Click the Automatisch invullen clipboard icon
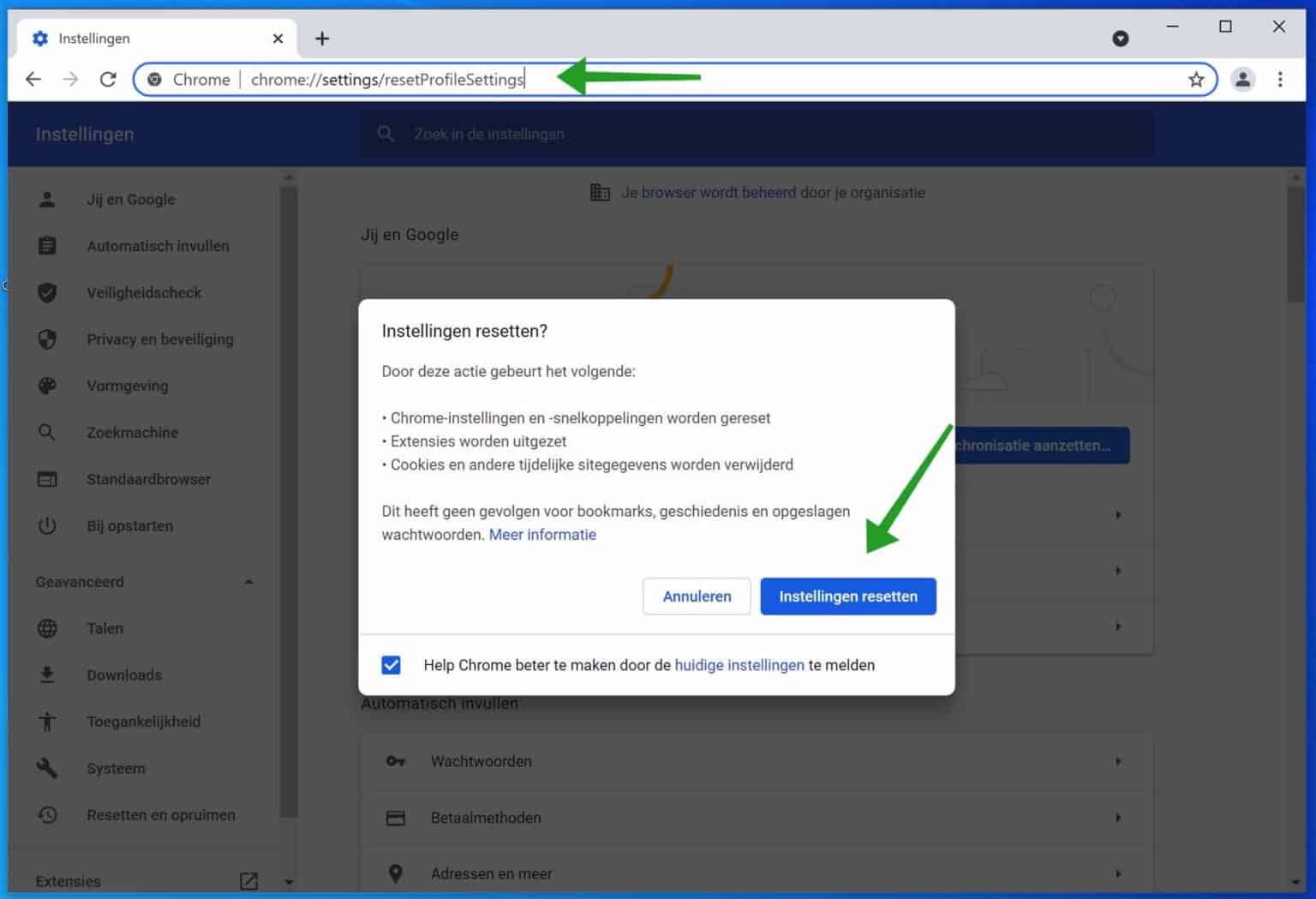This screenshot has width=1316, height=899. coord(47,246)
